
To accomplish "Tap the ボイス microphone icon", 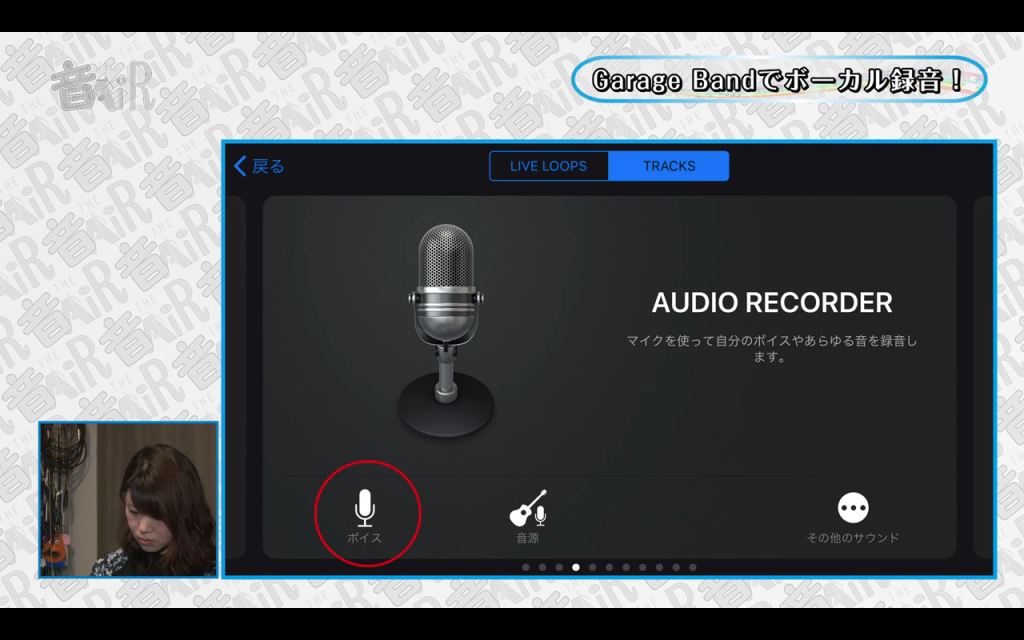I will (x=365, y=508).
